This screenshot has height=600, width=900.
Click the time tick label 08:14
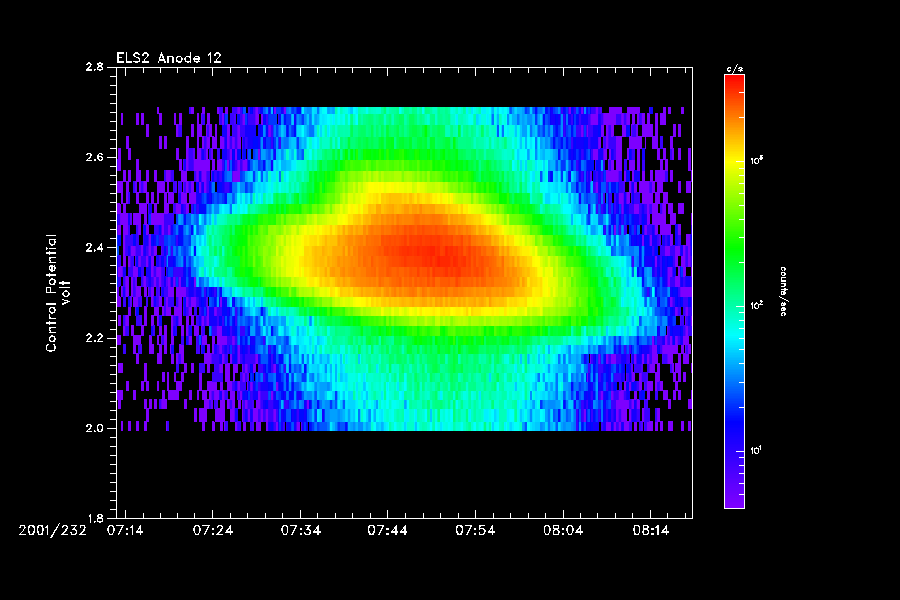651,531
